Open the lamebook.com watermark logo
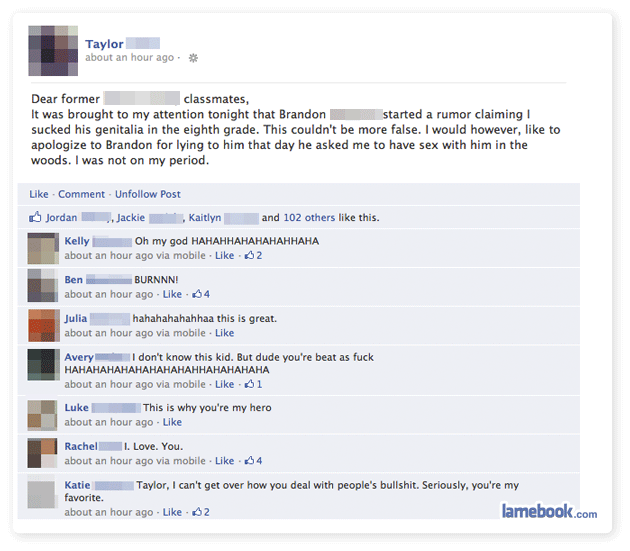This screenshot has height=551, width=630. (549, 511)
